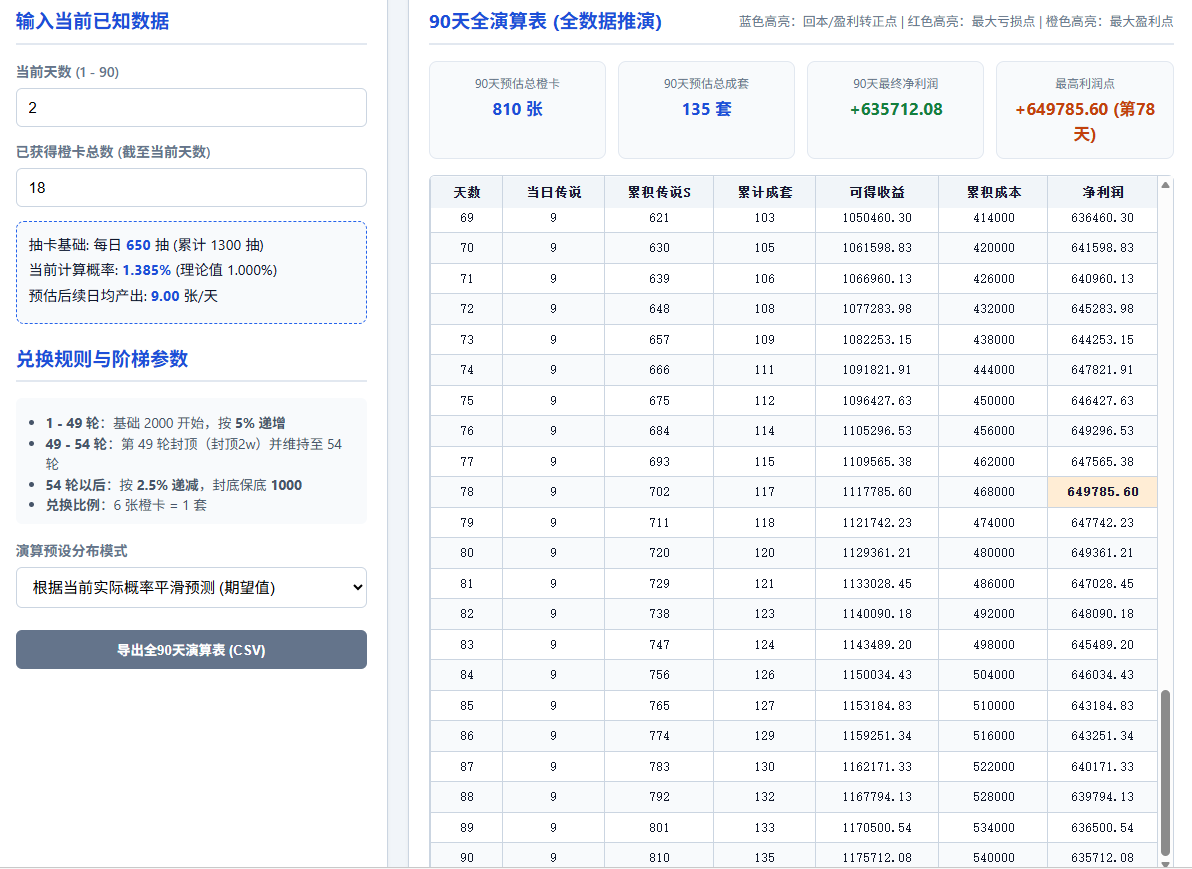The image size is (1192, 869).
Task: Click cumulative legend cell 729
Action: [x=659, y=584]
